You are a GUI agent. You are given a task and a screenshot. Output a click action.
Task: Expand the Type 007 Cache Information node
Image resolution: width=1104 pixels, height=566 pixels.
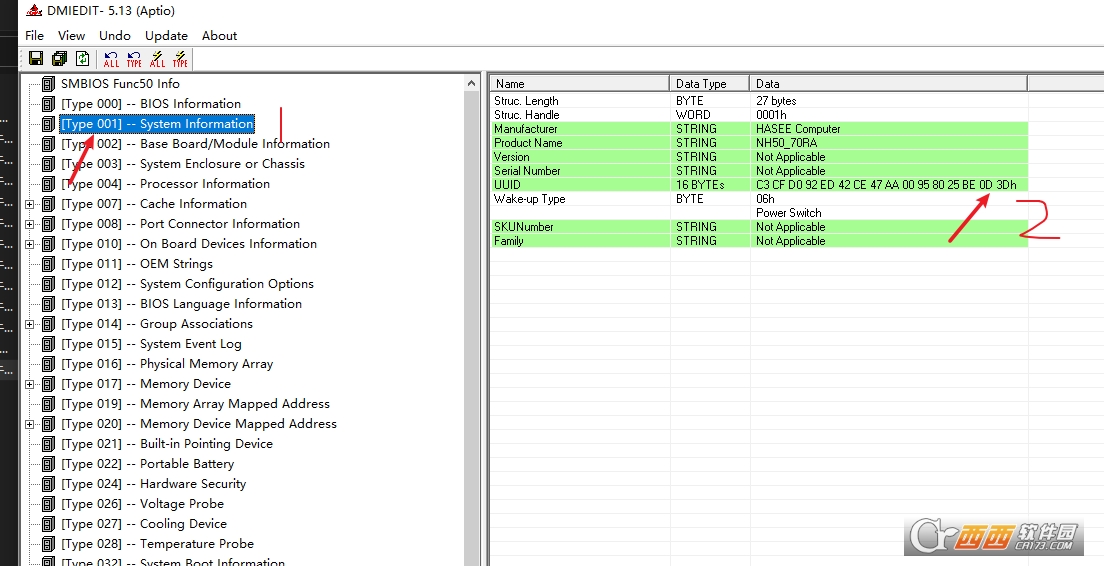(29, 204)
